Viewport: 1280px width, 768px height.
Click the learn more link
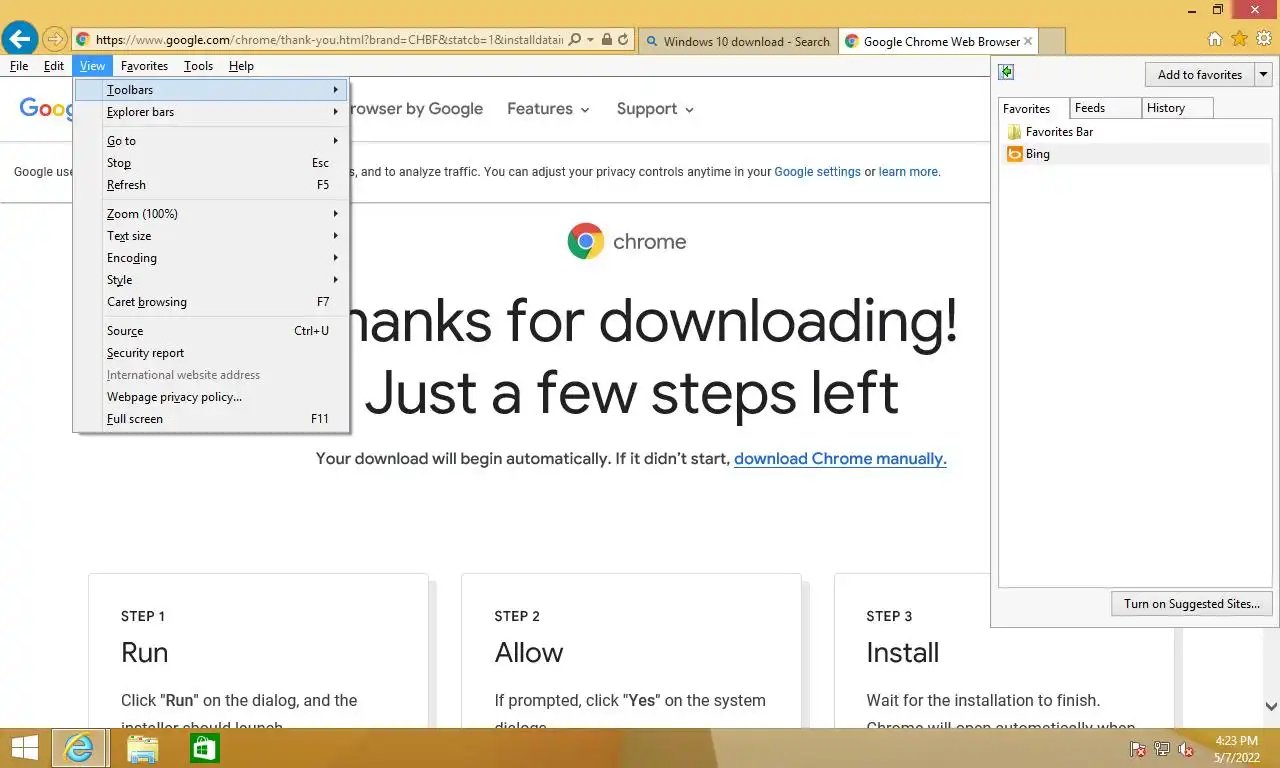point(908,172)
